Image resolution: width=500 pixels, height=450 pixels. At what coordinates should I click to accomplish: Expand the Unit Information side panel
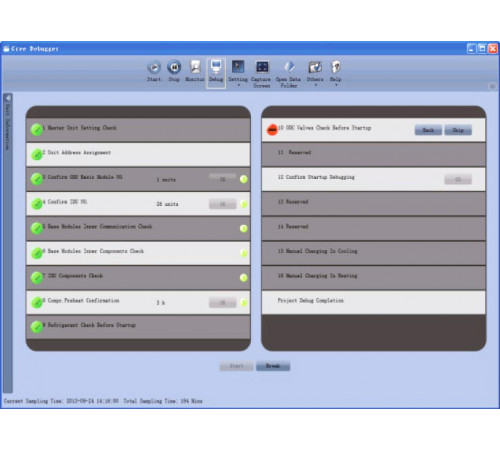[8, 98]
